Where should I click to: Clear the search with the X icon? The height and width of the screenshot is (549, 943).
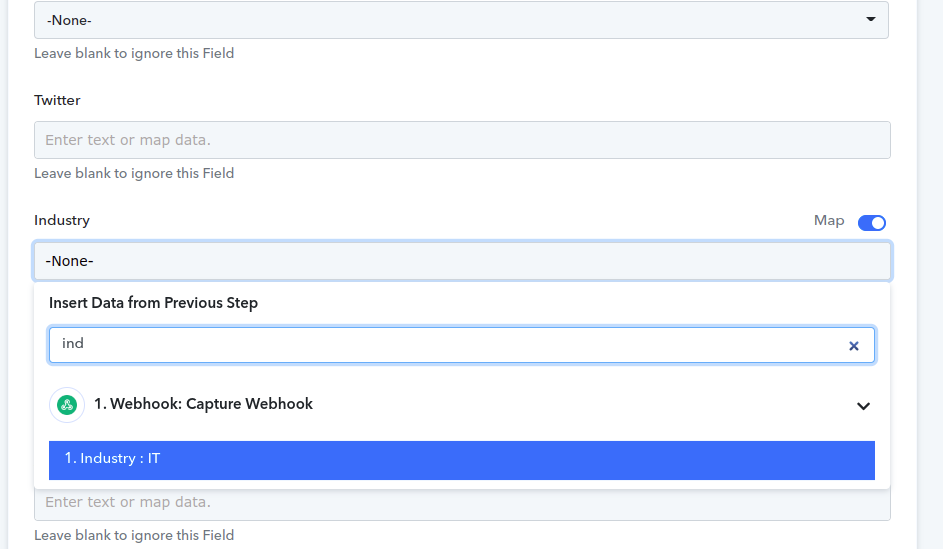[853, 346]
